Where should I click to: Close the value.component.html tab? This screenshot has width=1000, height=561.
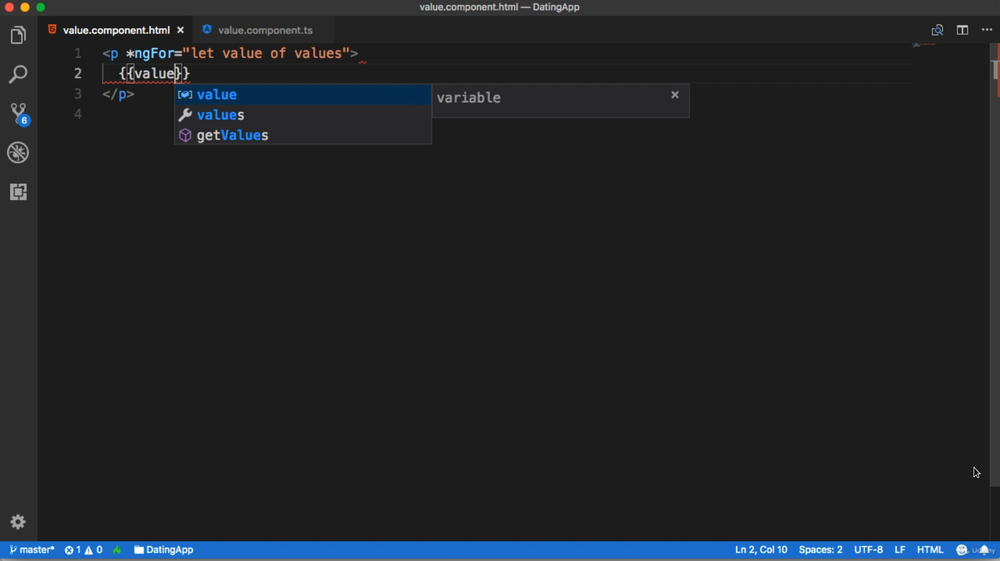coord(180,30)
